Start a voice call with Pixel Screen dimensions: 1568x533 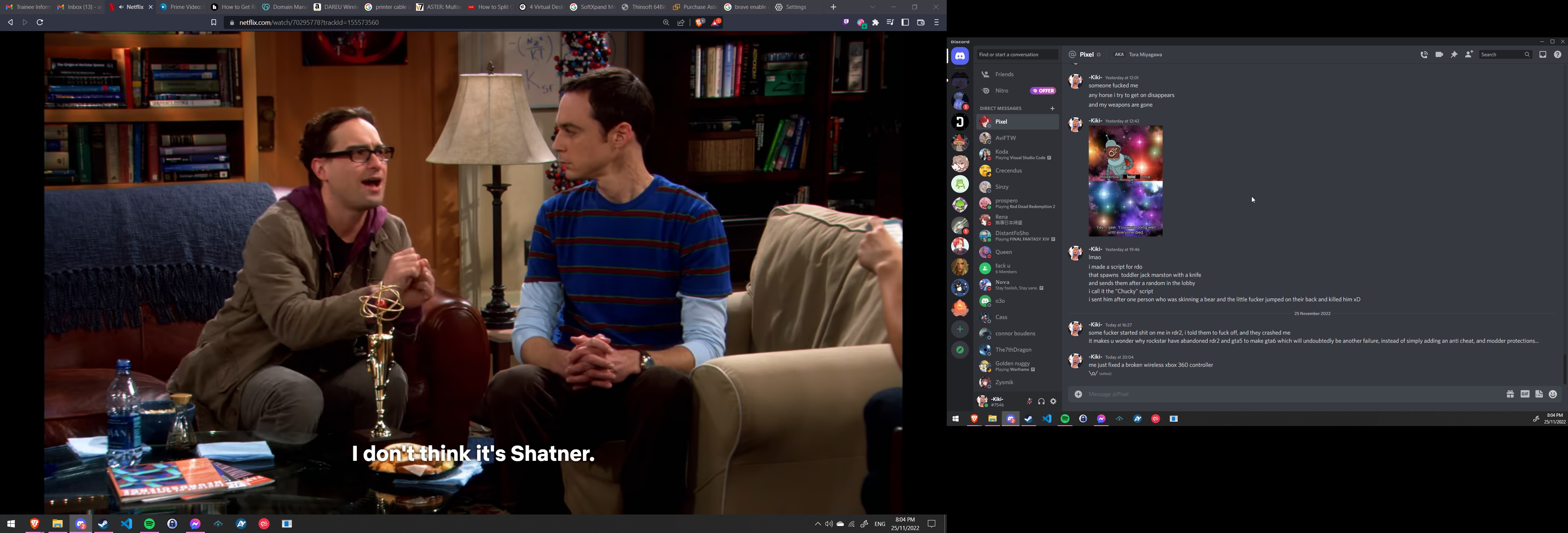click(x=1424, y=55)
